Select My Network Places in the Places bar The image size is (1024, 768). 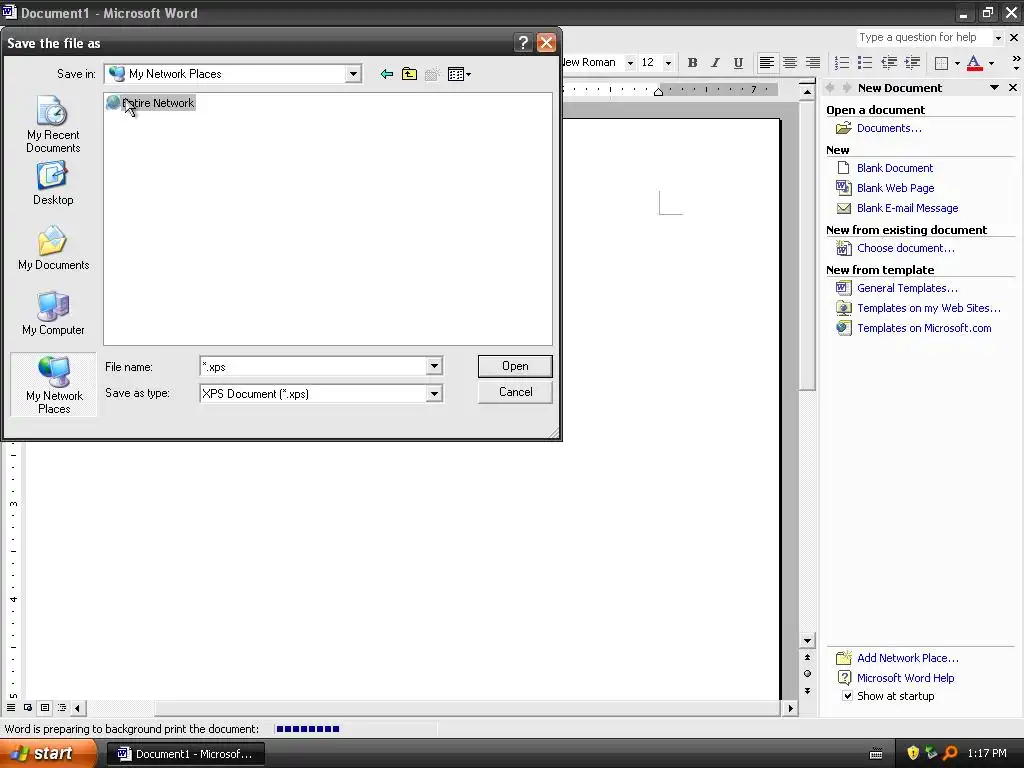click(54, 385)
